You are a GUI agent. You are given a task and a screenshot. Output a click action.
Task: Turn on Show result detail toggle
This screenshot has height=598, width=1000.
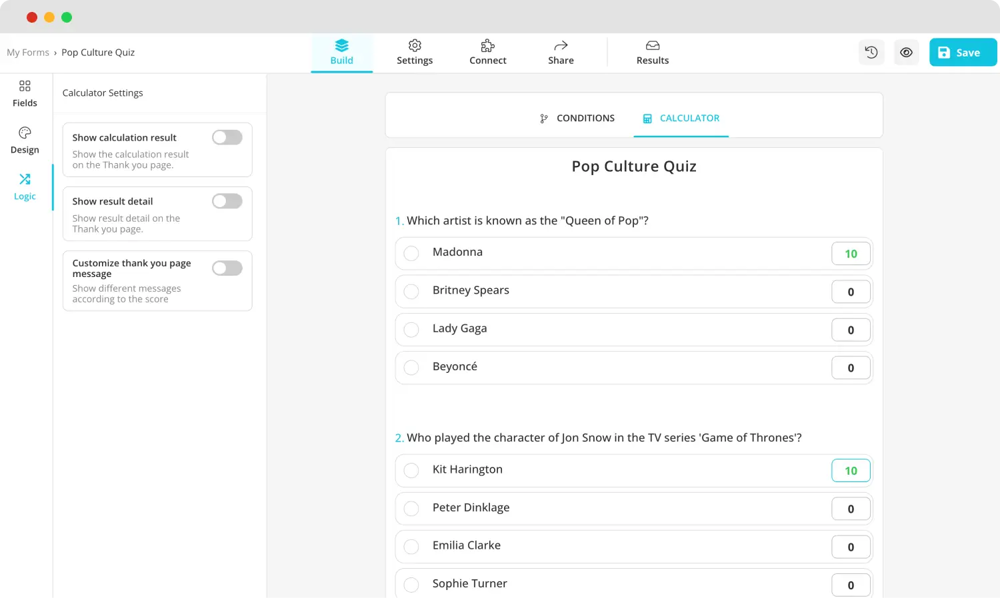[227, 202]
